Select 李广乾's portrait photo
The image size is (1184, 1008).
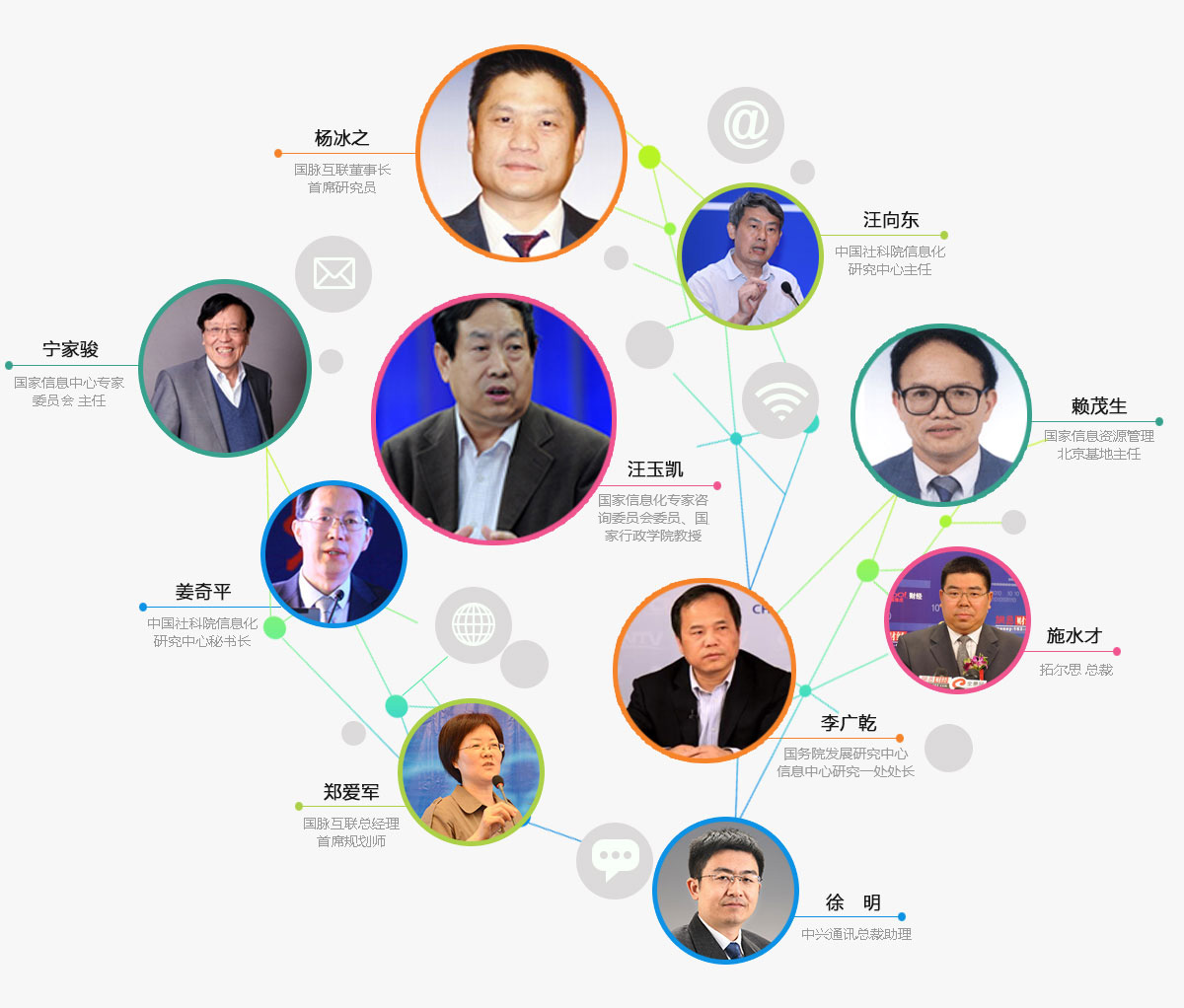(x=704, y=670)
